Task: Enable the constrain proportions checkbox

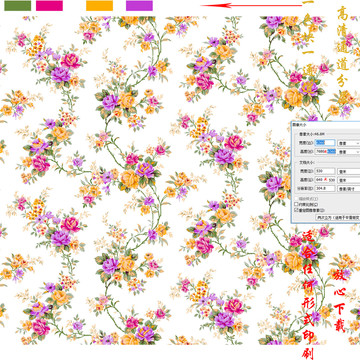Action: click(x=296, y=204)
